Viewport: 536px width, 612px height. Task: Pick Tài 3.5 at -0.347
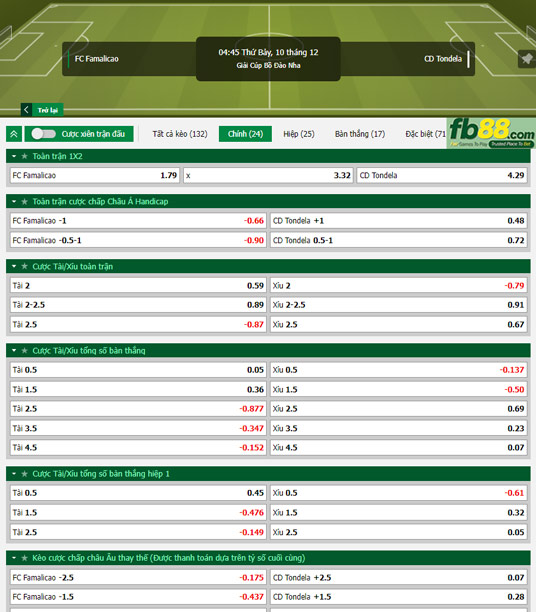point(138,428)
